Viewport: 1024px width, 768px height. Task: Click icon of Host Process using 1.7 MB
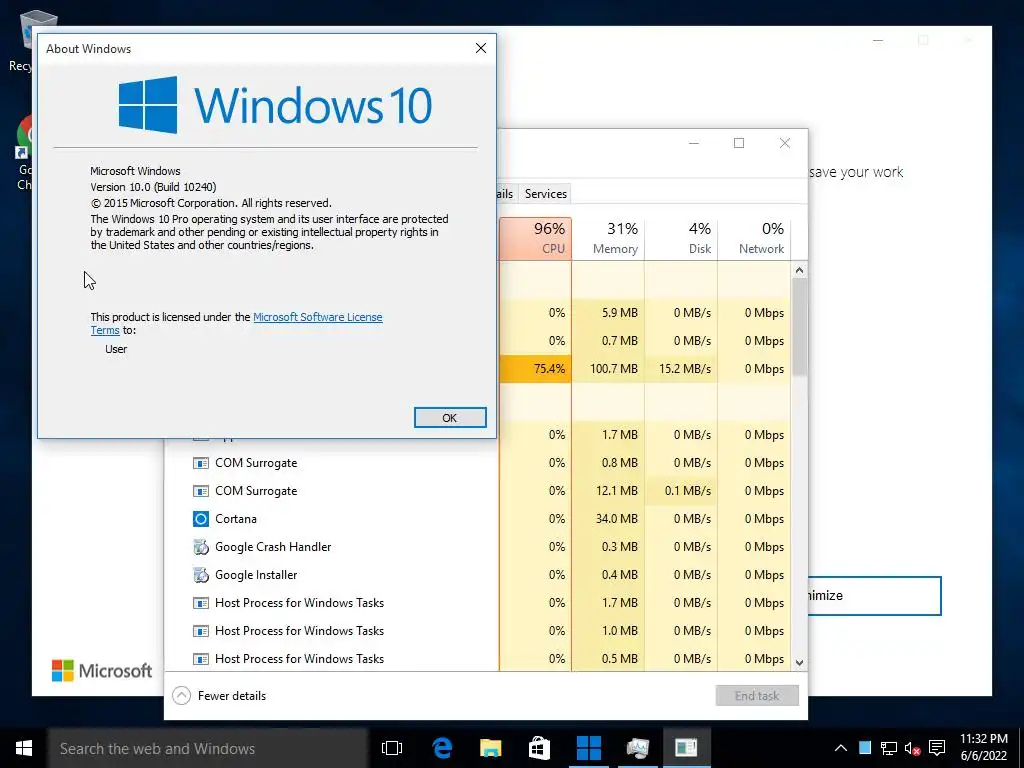coord(201,603)
